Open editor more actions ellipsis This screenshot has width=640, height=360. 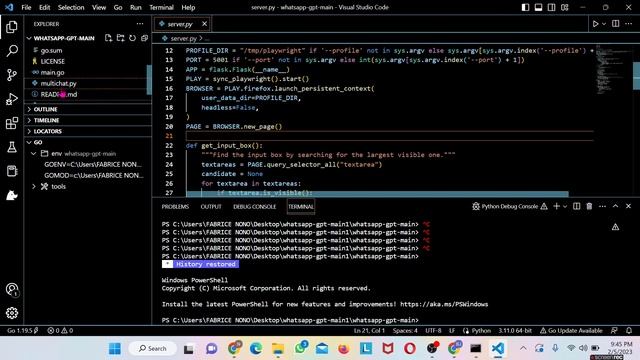(629, 24)
